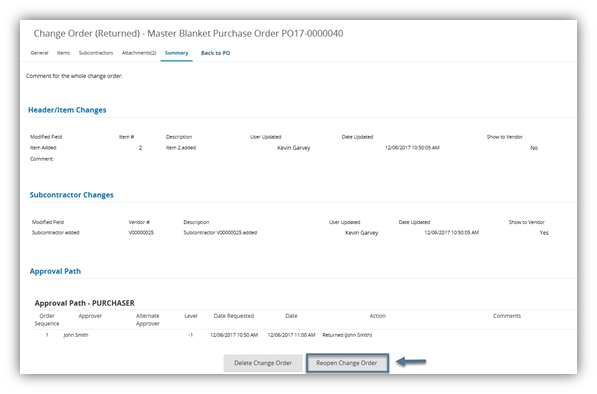Click 'Approval Path - PURCHASER' subheading
597x394 pixels.
[x=85, y=303]
